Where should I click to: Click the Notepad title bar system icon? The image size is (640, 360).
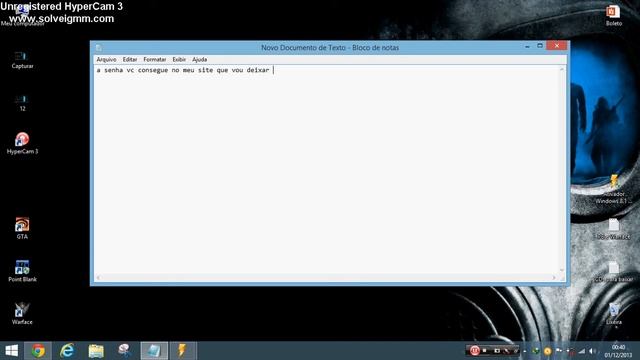coord(99,48)
